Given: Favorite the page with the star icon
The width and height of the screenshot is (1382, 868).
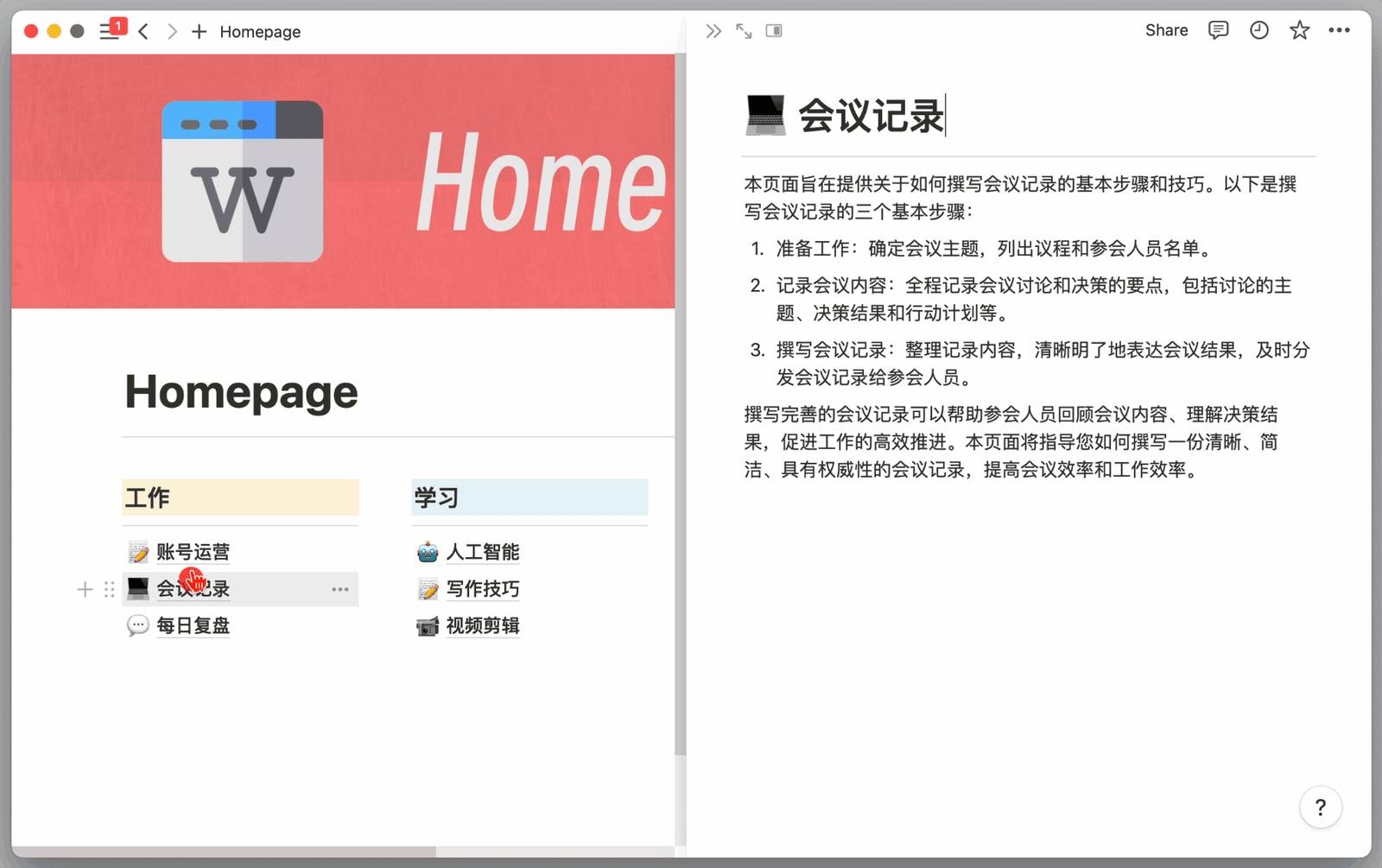Looking at the screenshot, I should pos(1299,31).
